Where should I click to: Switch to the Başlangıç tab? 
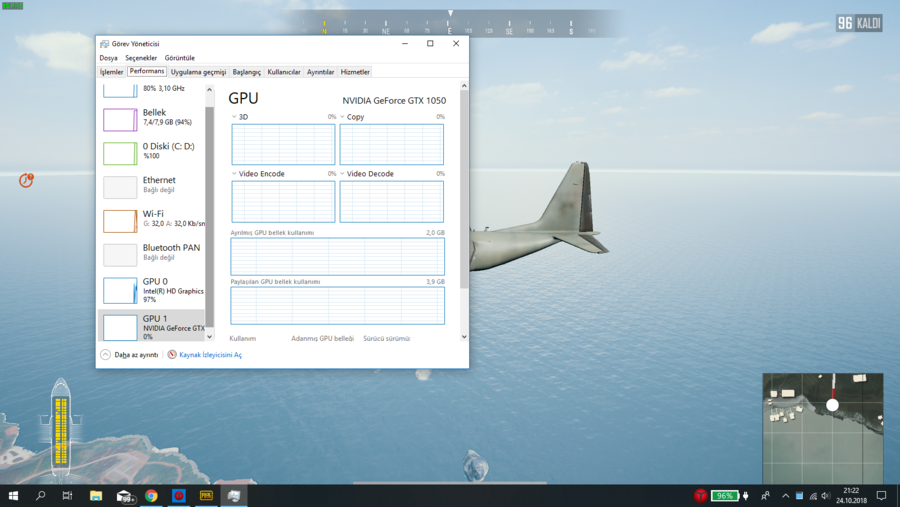click(247, 72)
